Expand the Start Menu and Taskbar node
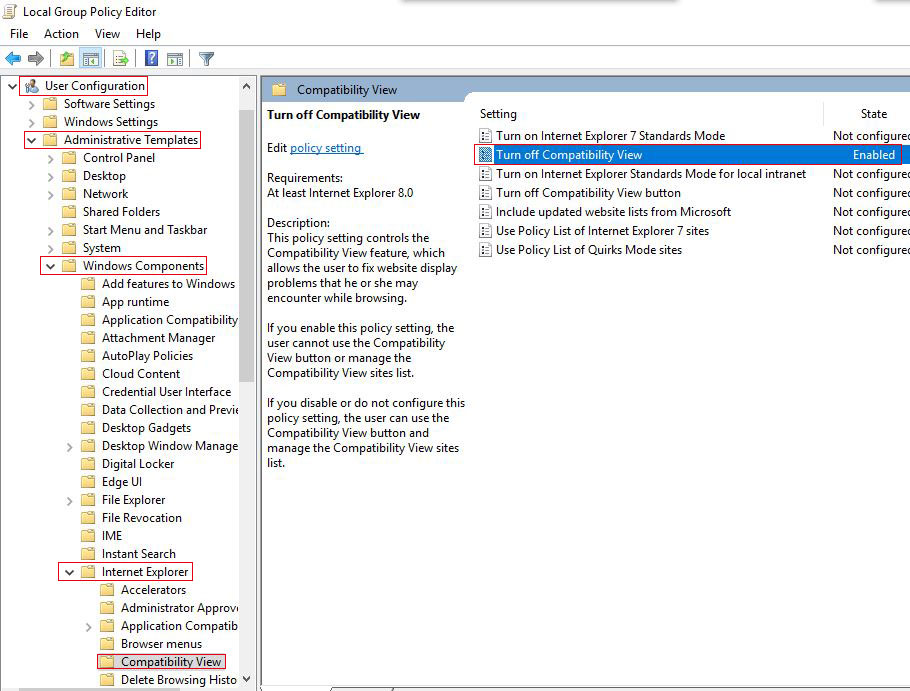Viewport: 910px width, 691px height. pyautogui.click(x=50, y=230)
